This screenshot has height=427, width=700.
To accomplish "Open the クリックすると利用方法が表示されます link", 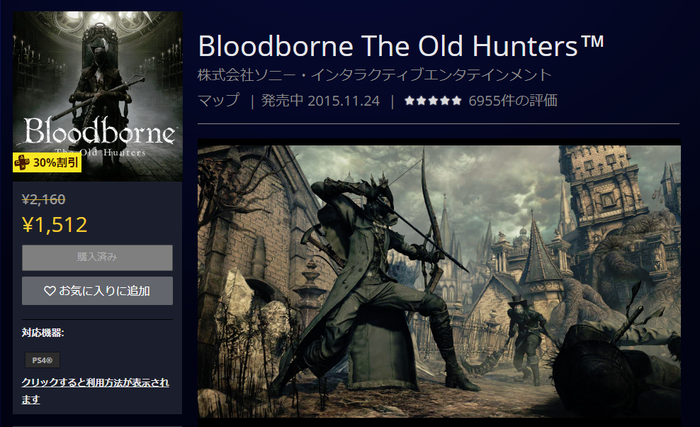I will (95, 391).
